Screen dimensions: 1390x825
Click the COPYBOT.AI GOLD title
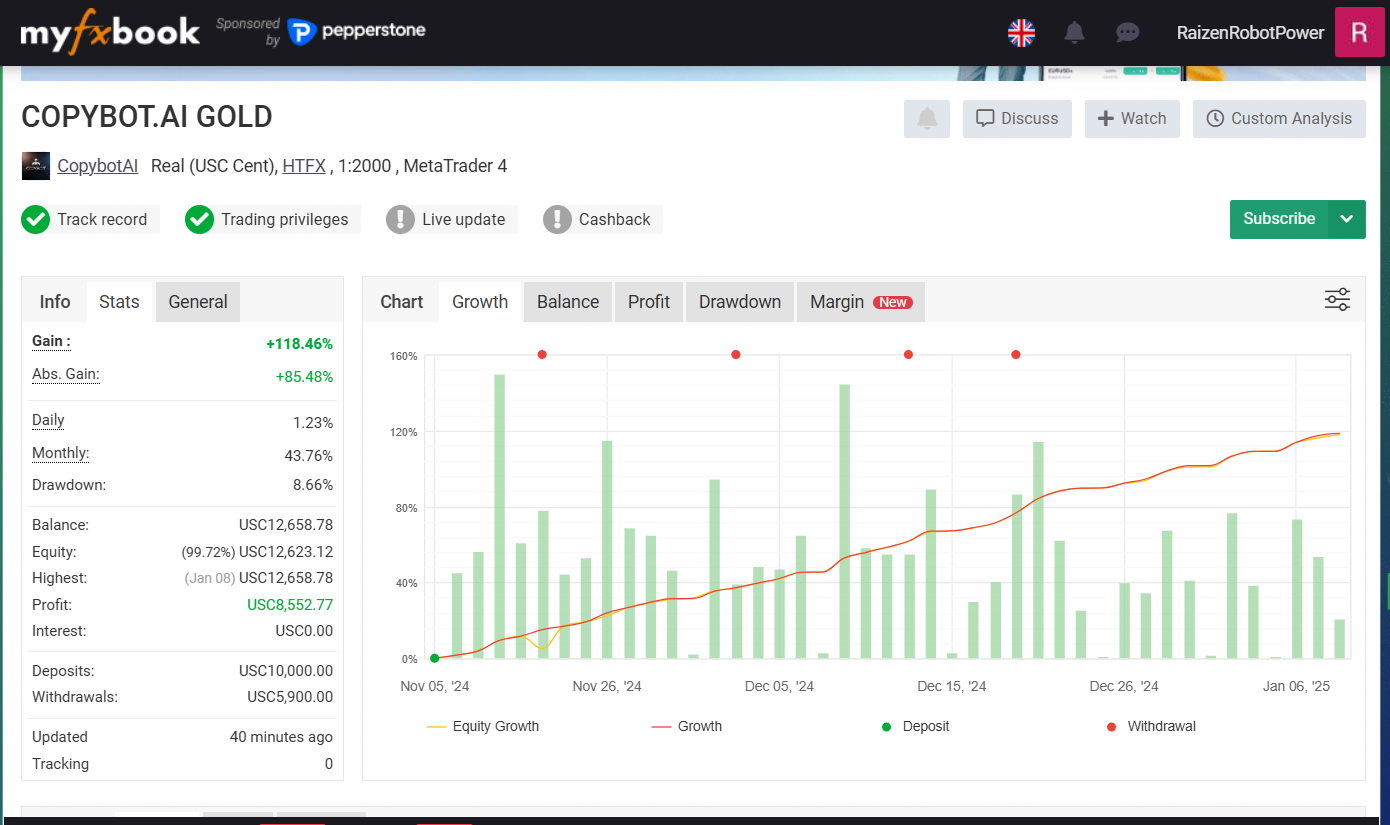click(147, 117)
